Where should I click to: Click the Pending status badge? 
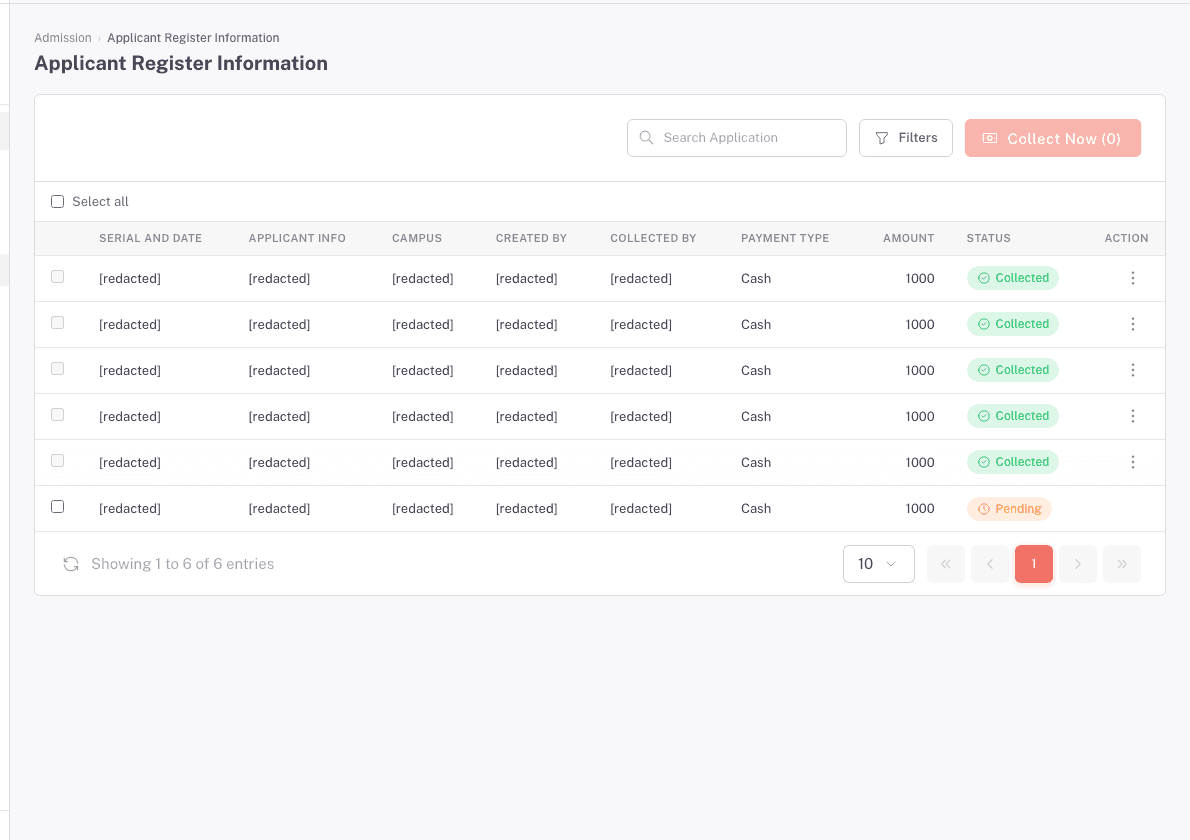pos(1009,508)
